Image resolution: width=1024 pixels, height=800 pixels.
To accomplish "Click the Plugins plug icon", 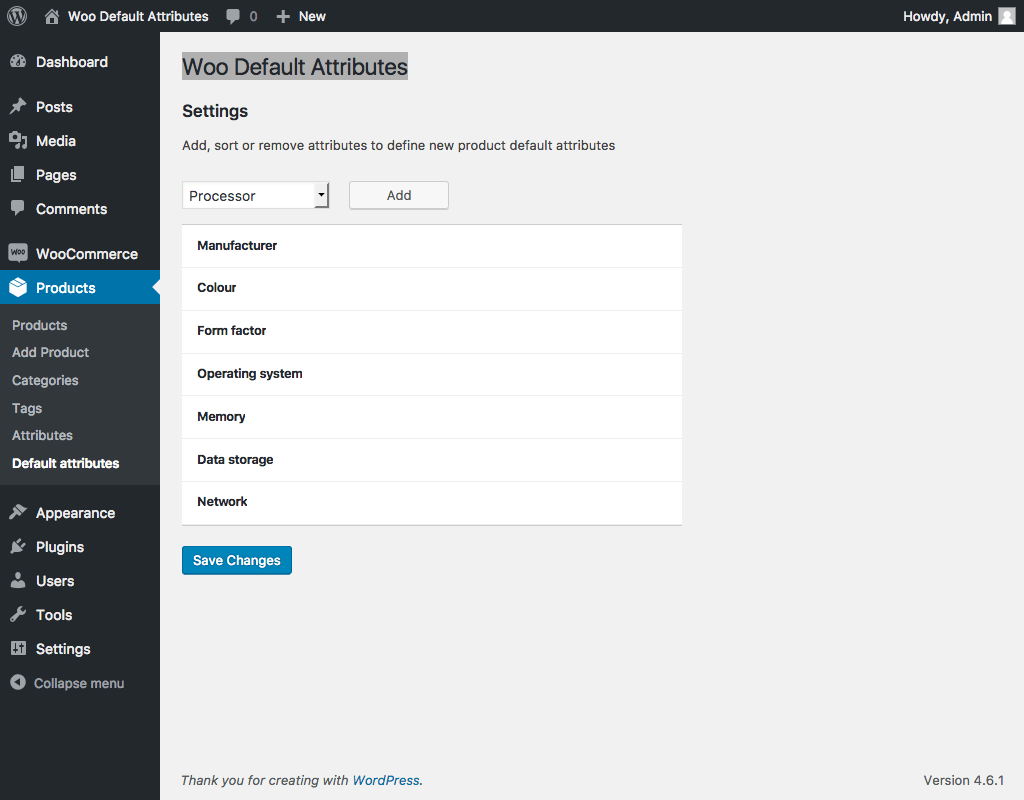I will [x=18, y=547].
